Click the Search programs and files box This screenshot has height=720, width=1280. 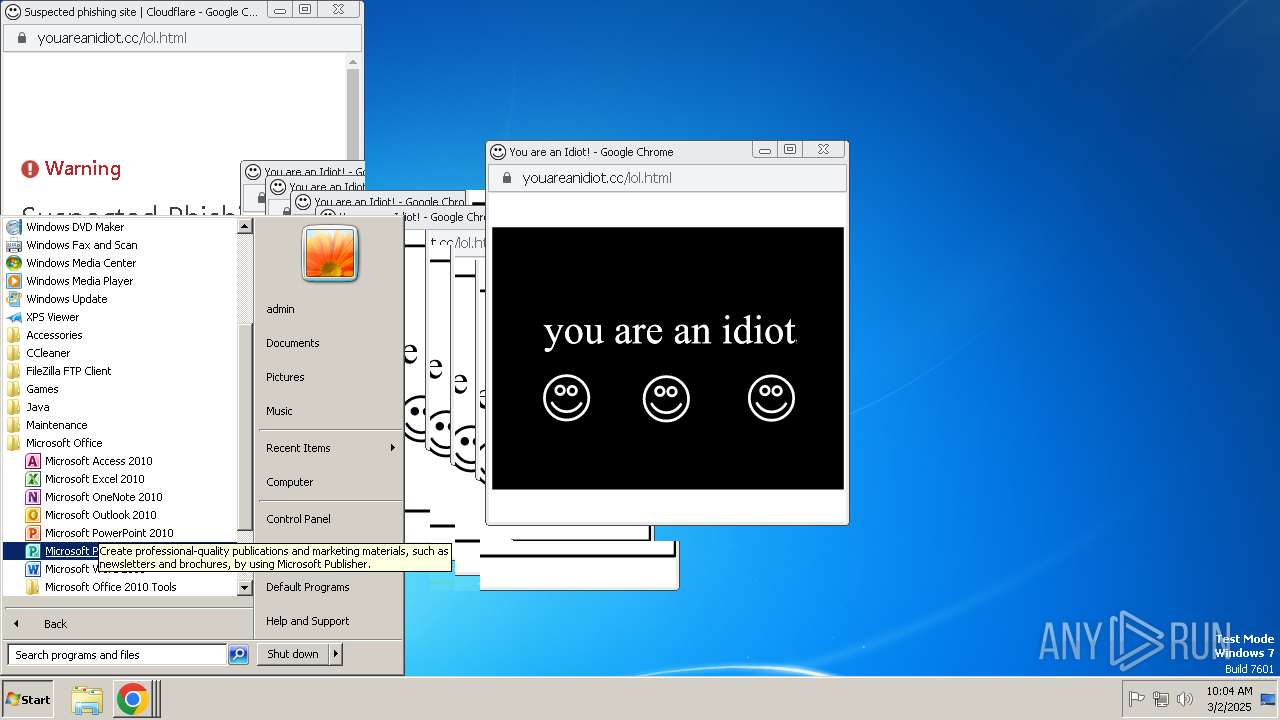[117, 655]
